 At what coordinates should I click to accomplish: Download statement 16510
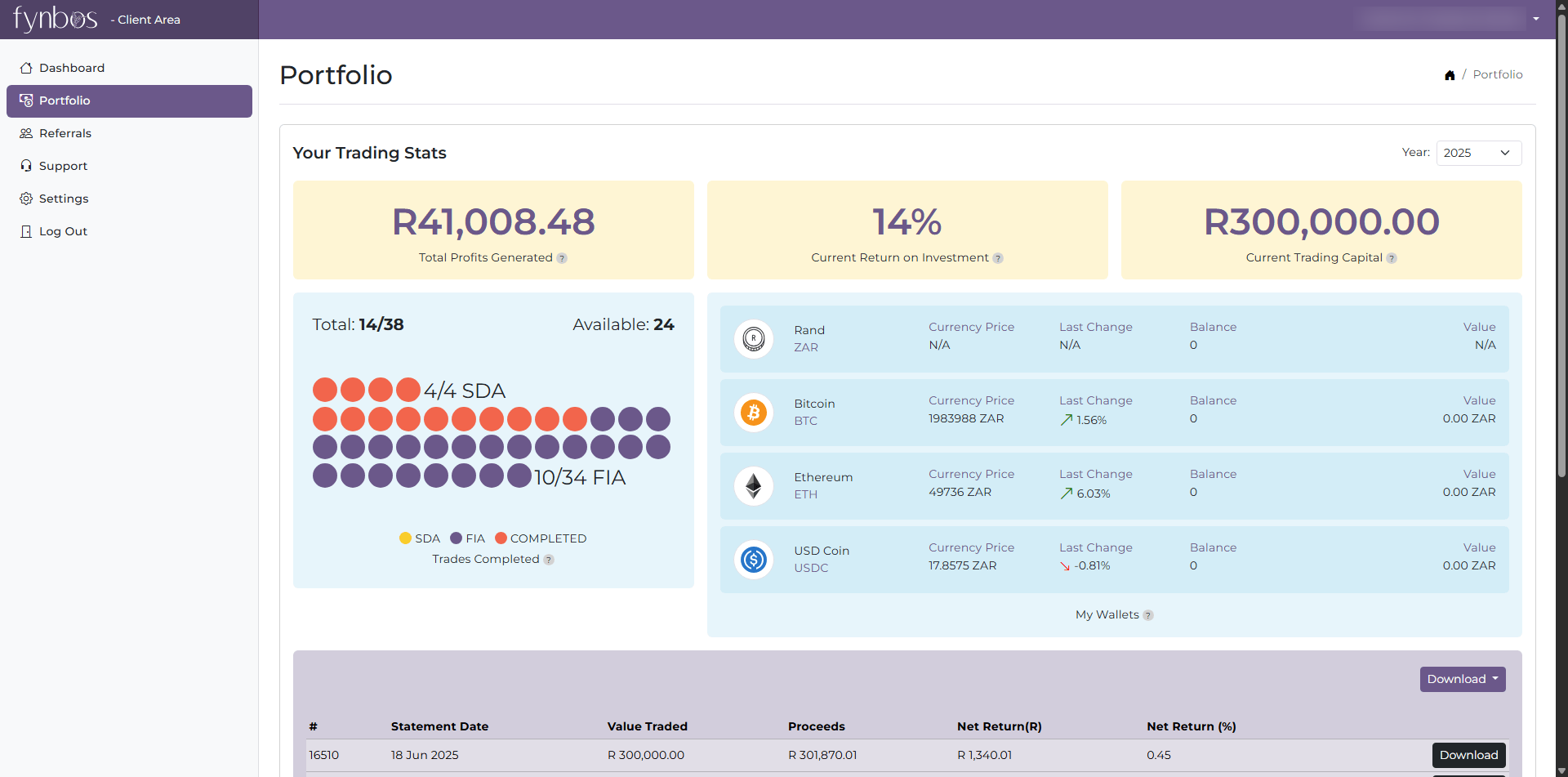coord(1468,755)
